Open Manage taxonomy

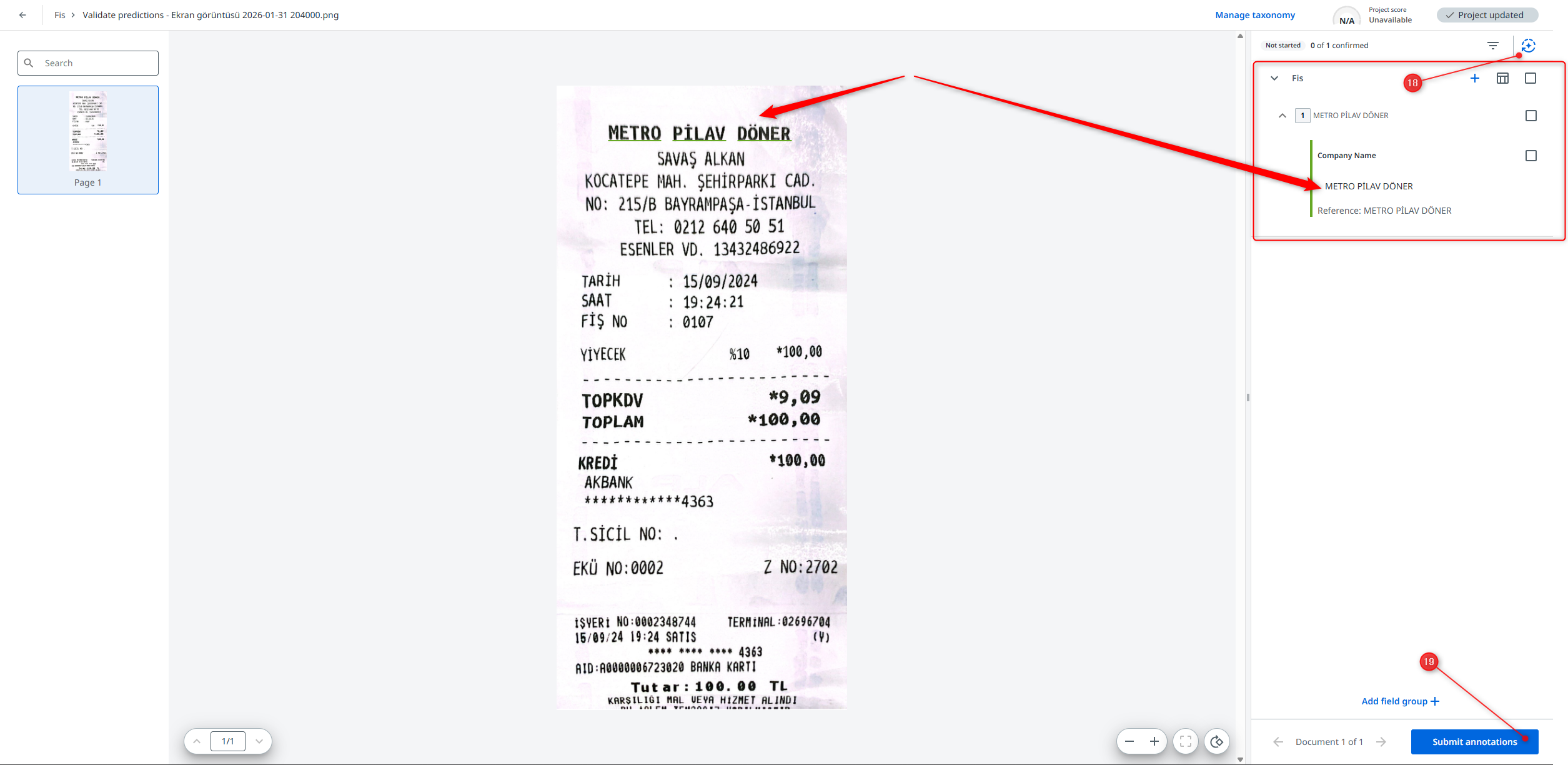click(1255, 15)
